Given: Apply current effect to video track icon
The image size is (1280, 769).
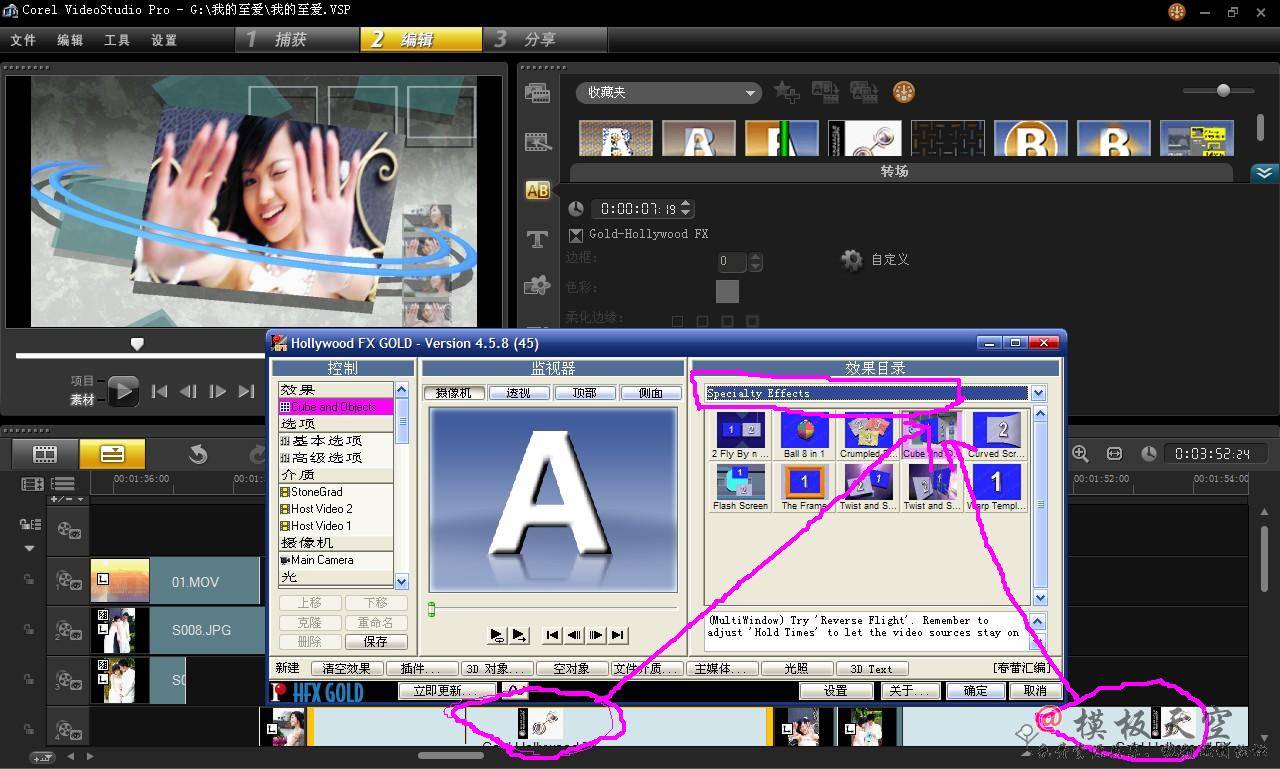Looking at the screenshot, I should pyautogui.click(x=825, y=92).
